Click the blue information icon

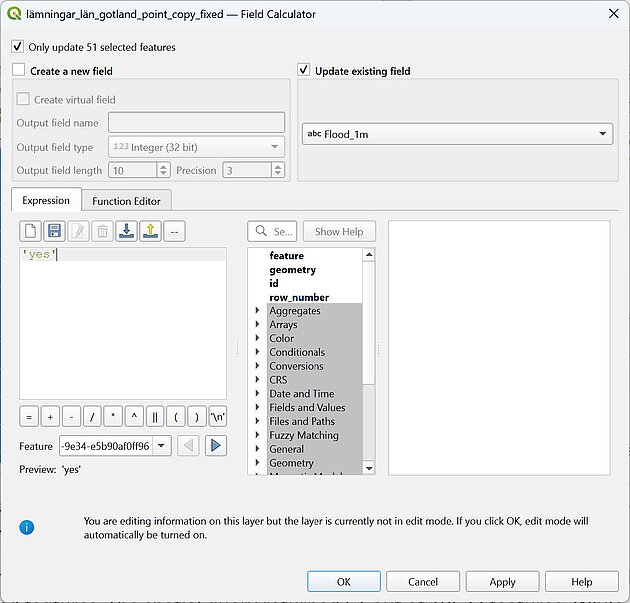[x=27, y=527]
